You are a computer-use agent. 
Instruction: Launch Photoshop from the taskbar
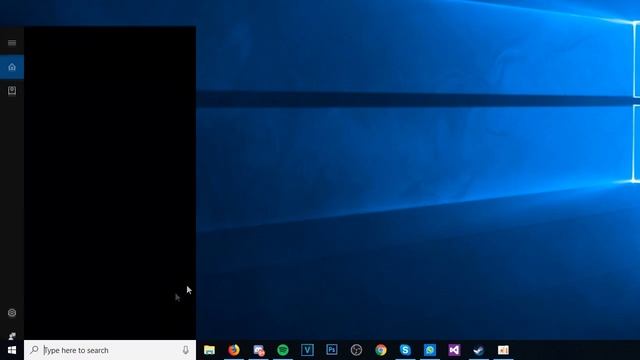coord(332,350)
